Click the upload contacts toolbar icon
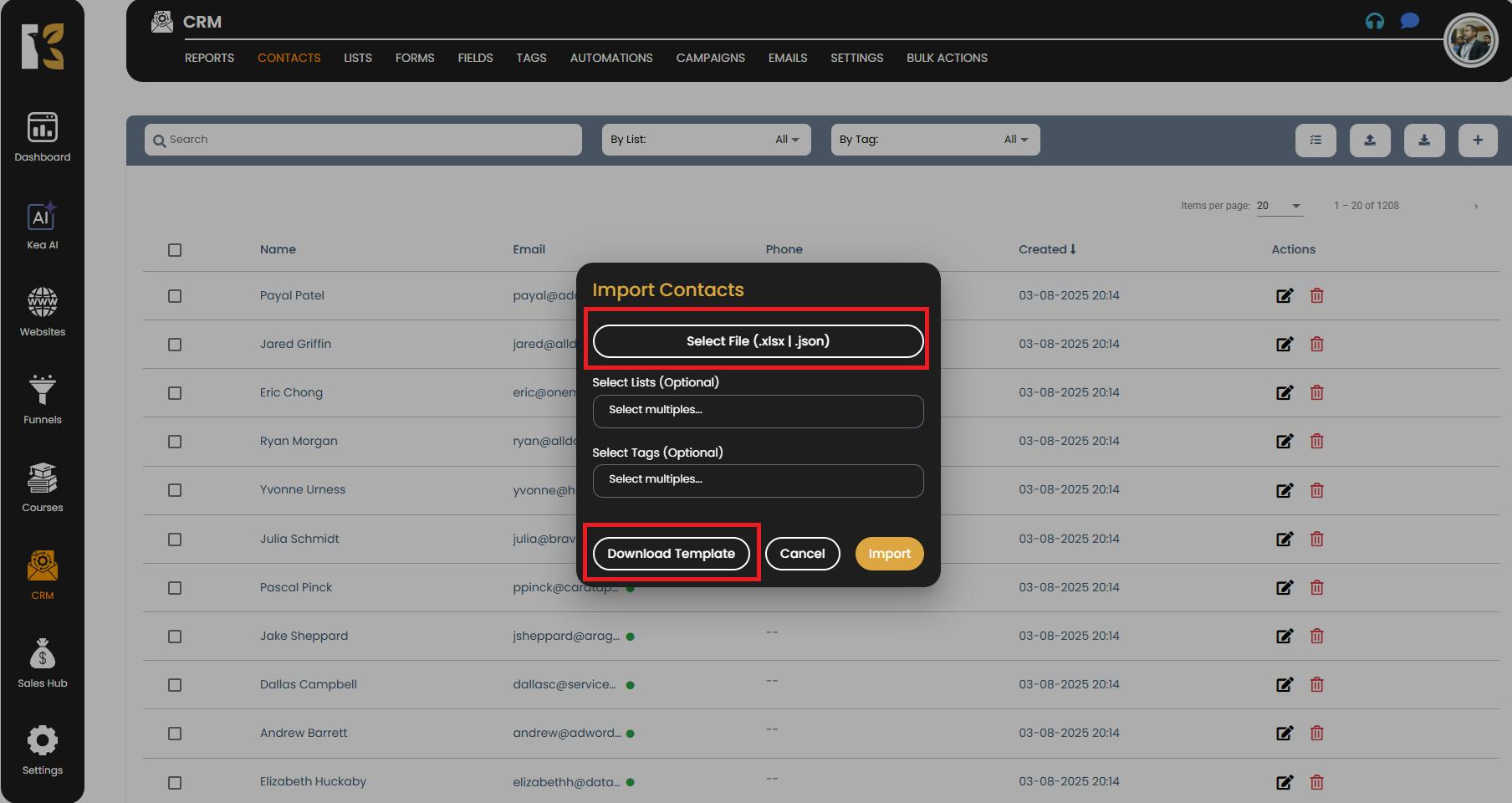This screenshot has width=1512, height=803. 1369,141
